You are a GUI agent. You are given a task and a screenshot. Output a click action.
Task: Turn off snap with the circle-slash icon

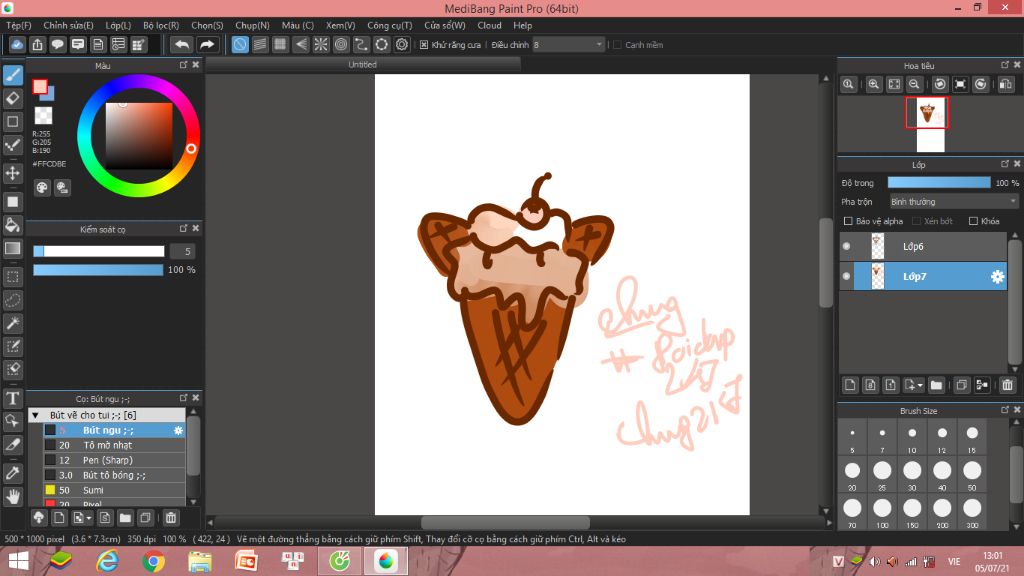[240, 44]
